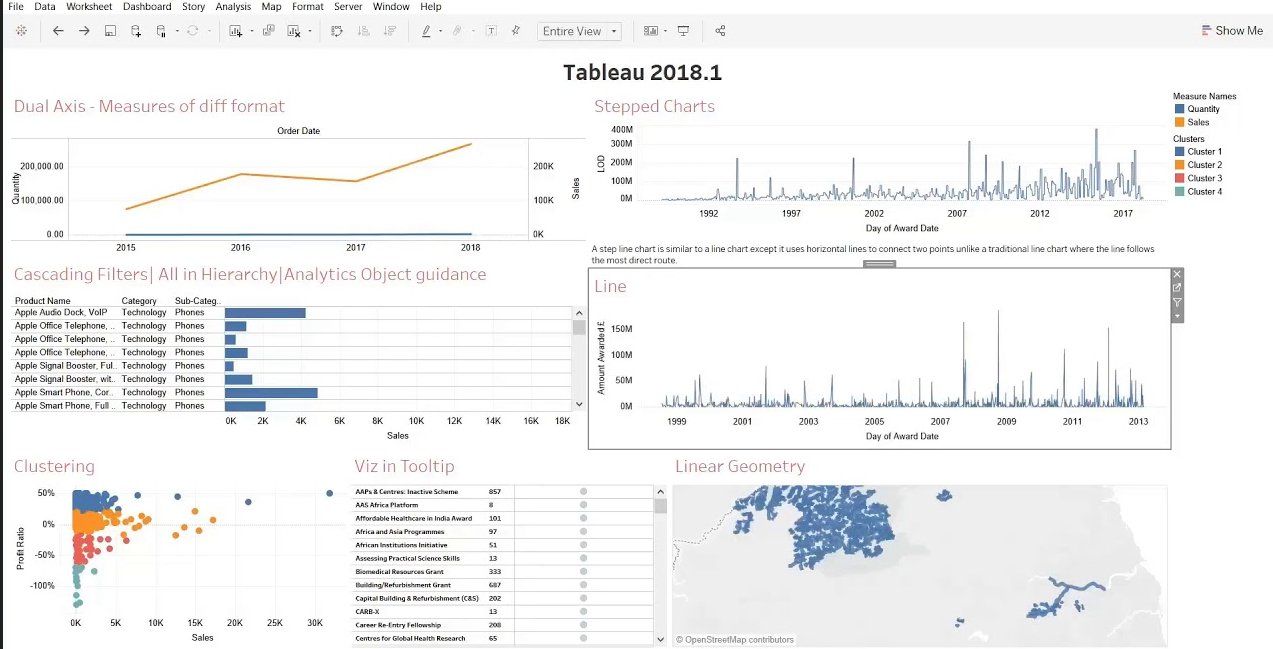The image size is (1273, 649).
Task: Click the Fix axes pin icon
Action: tap(516, 31)
